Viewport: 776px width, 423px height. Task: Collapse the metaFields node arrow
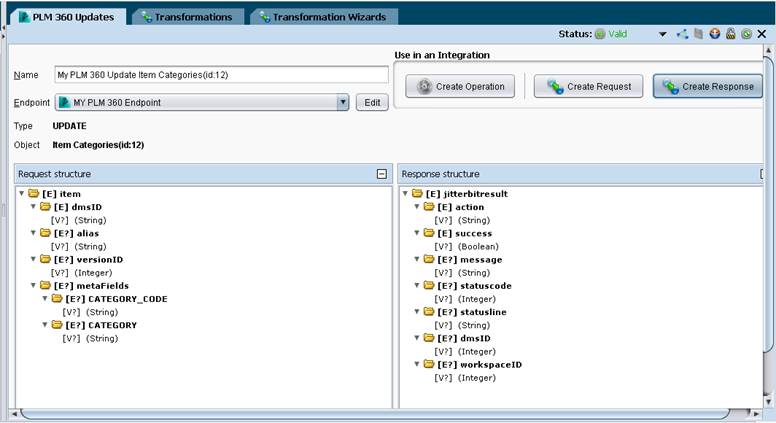pos(33,285)
